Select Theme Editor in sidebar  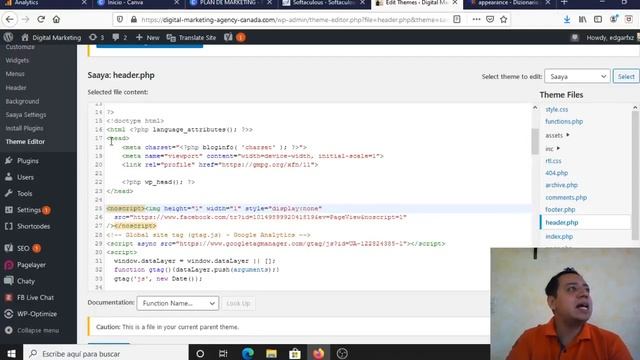[x=25, y=142]
